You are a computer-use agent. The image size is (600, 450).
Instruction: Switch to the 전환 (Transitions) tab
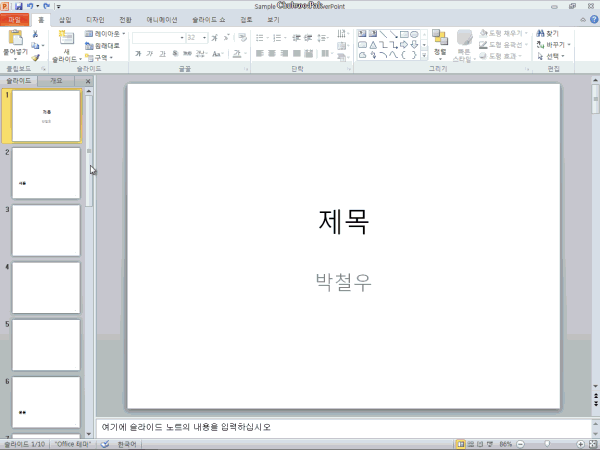tap(125, 20)
